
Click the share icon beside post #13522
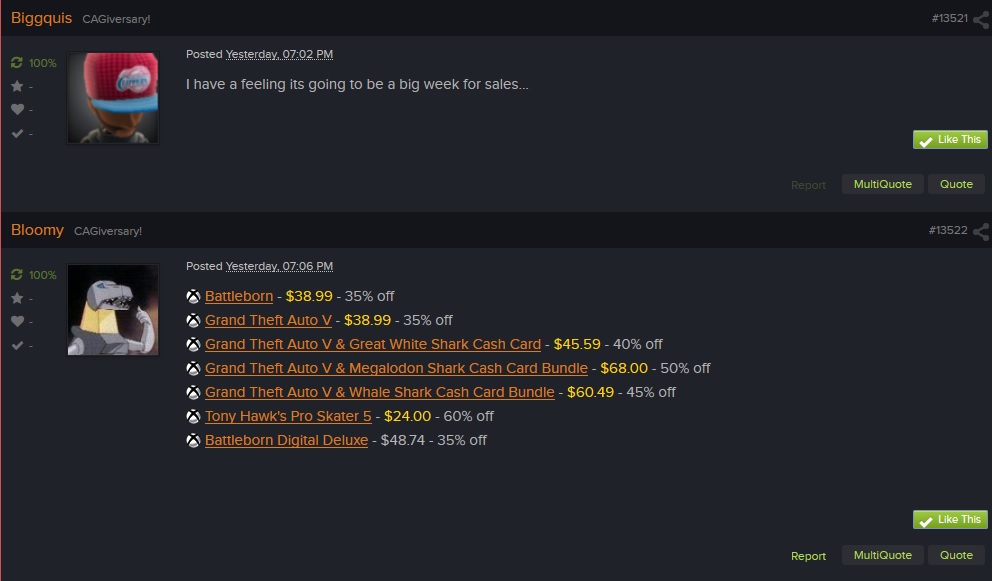tap(981, 231)
